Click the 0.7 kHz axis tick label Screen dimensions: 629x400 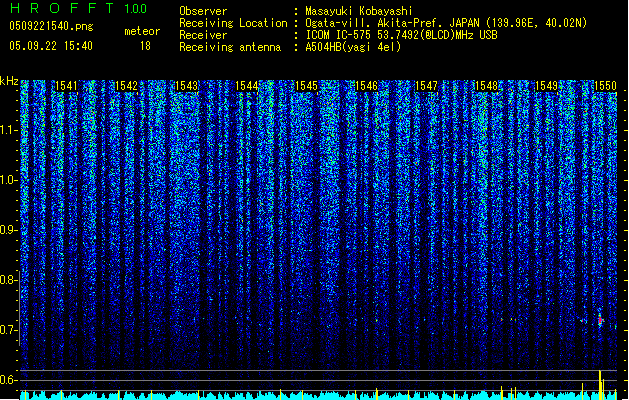(x=8, y=330)
